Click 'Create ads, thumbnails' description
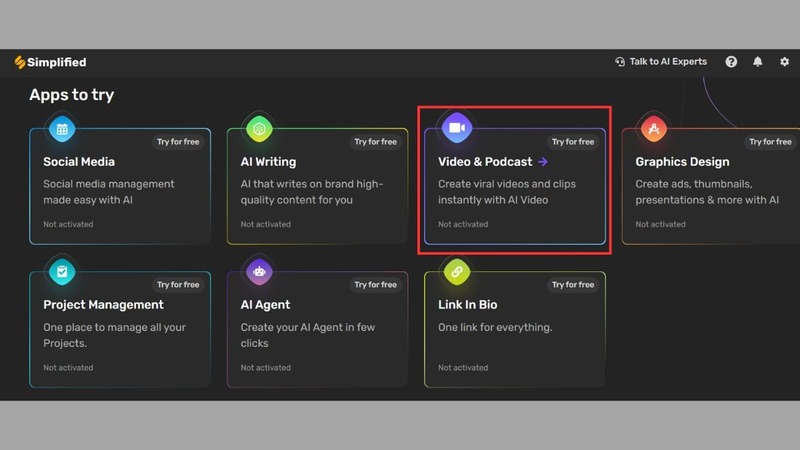The image size is (800, 450). [x=707, y=192]
